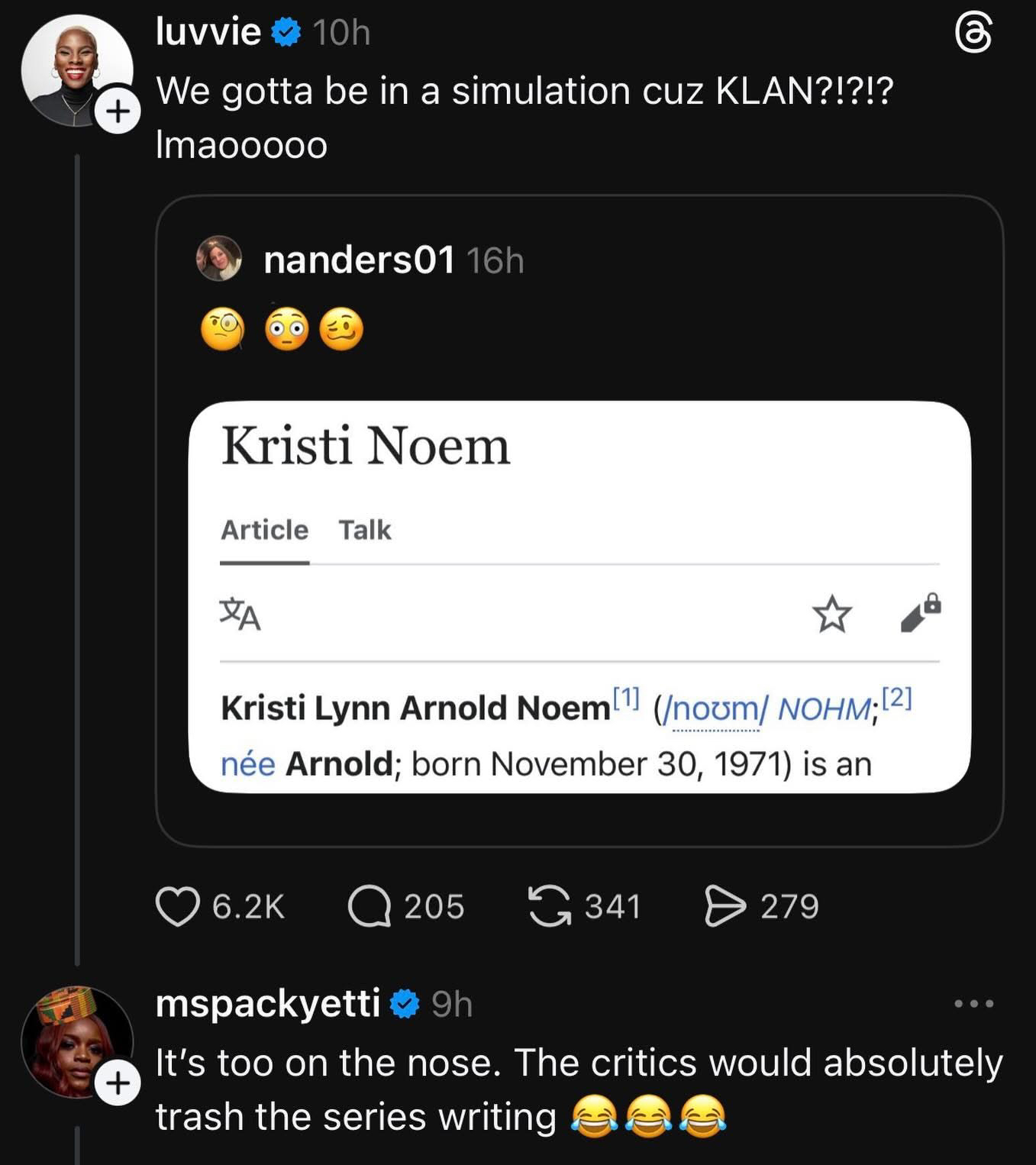Image resolution: width=1036 pixels, height=1165 pixels.
Task: Like luvvie's post with the heart icon
Action: click(x=177, y=907)
